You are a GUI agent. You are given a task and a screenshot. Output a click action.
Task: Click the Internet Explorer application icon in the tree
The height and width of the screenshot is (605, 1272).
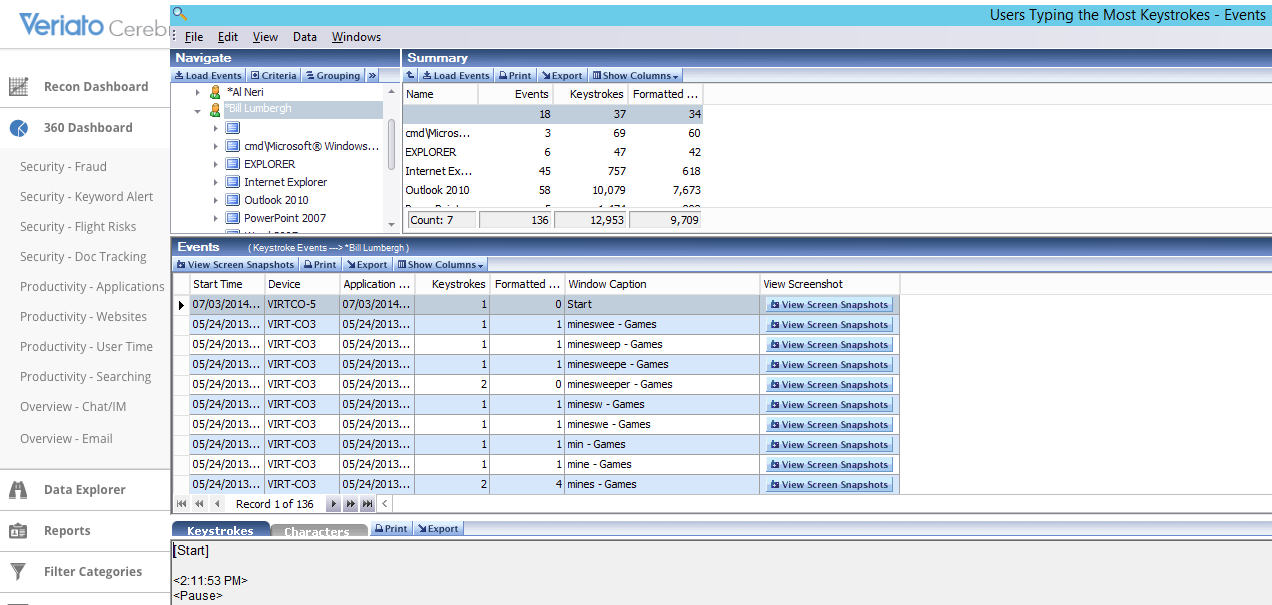point(232,182)
